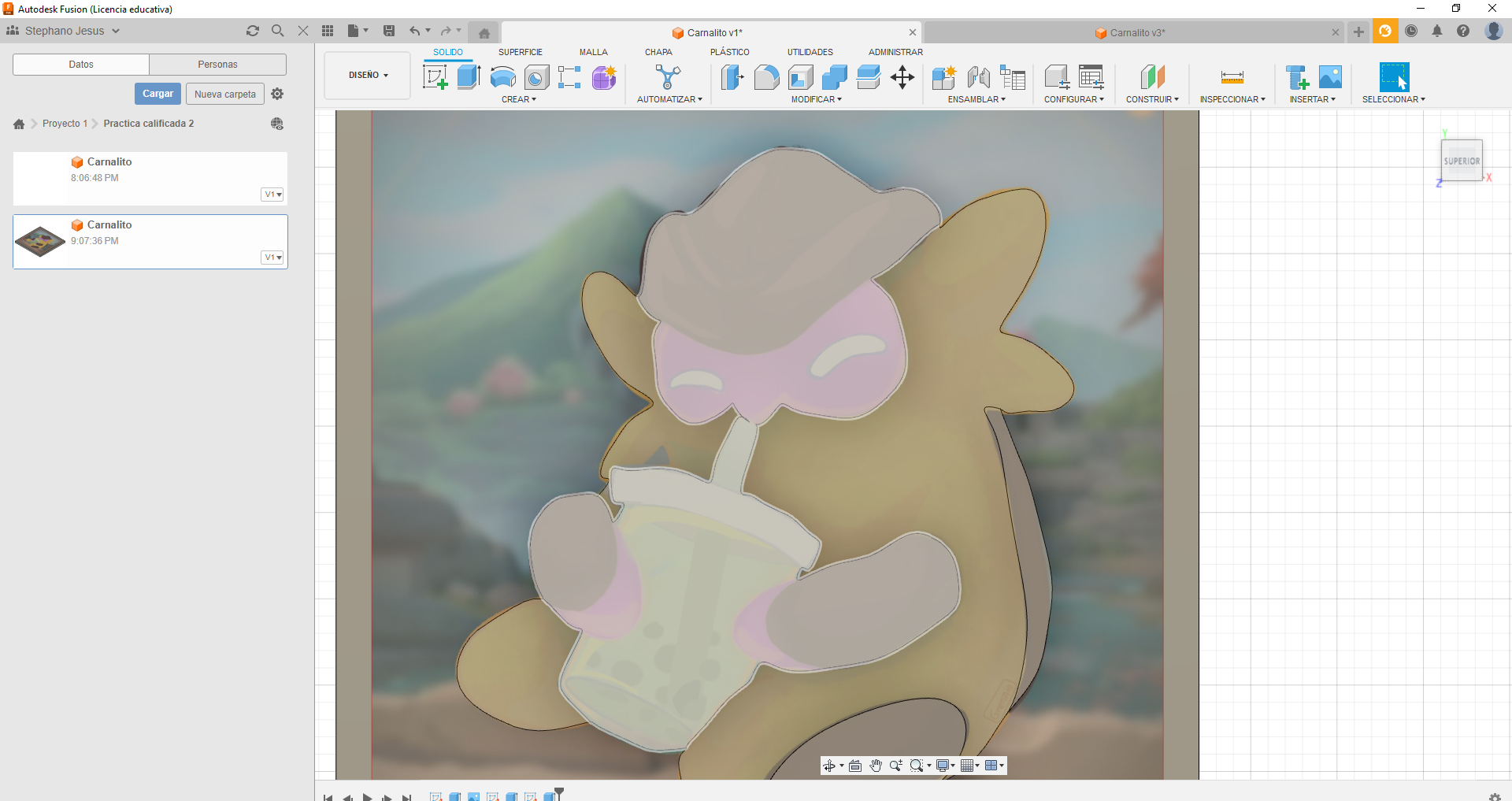Click the Measure ruler icon
Viewport: 1512px width, 801px height.
tap(1232, 77)
